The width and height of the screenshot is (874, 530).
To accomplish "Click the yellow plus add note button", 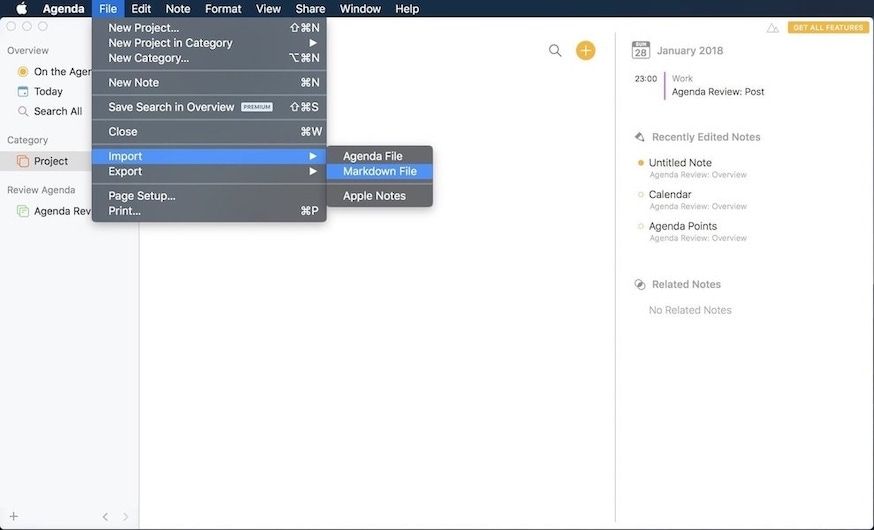I will [x=585, y=51].
